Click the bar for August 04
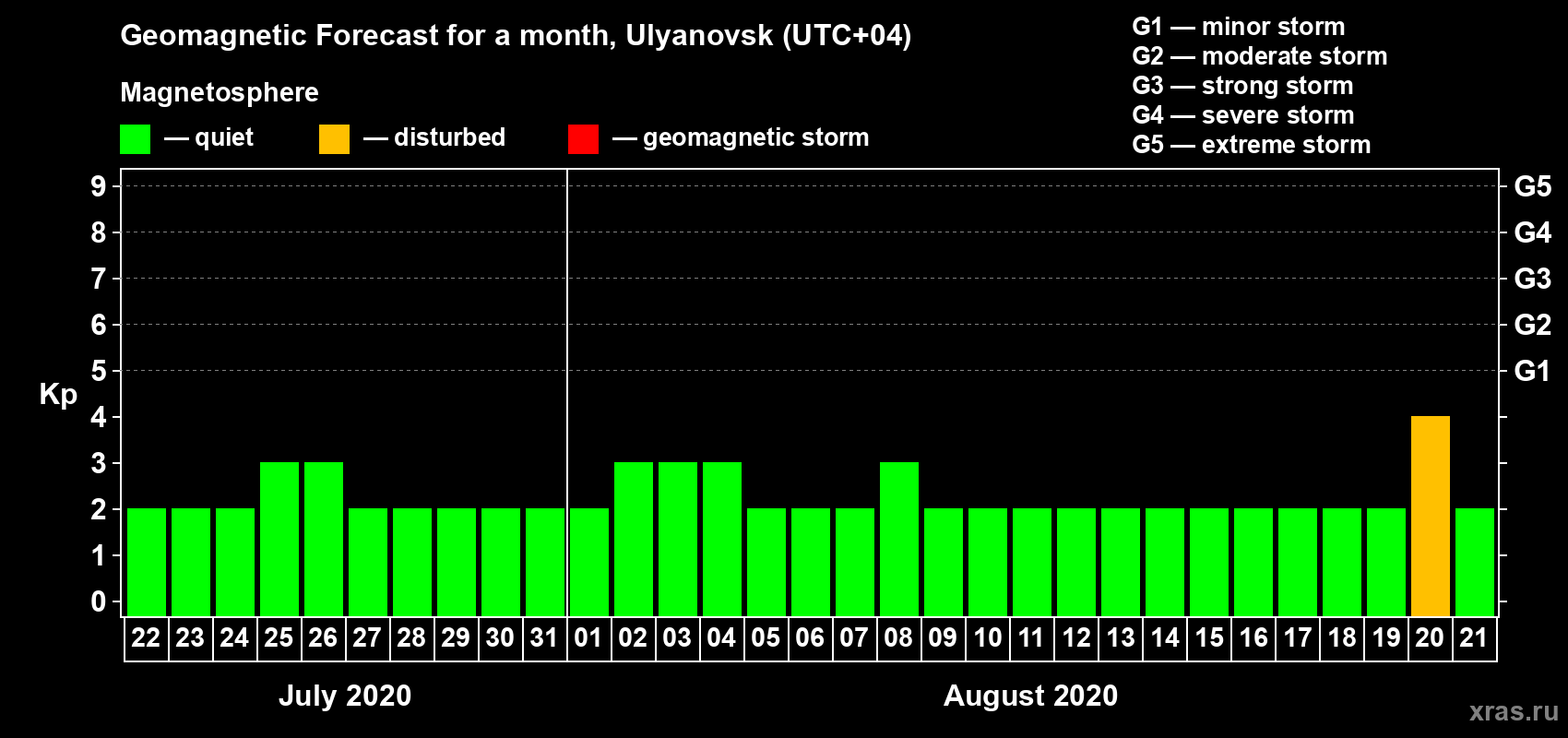The width and height of the screenshot is (1568, 738). pyautogui.click(x=721, y=539)
